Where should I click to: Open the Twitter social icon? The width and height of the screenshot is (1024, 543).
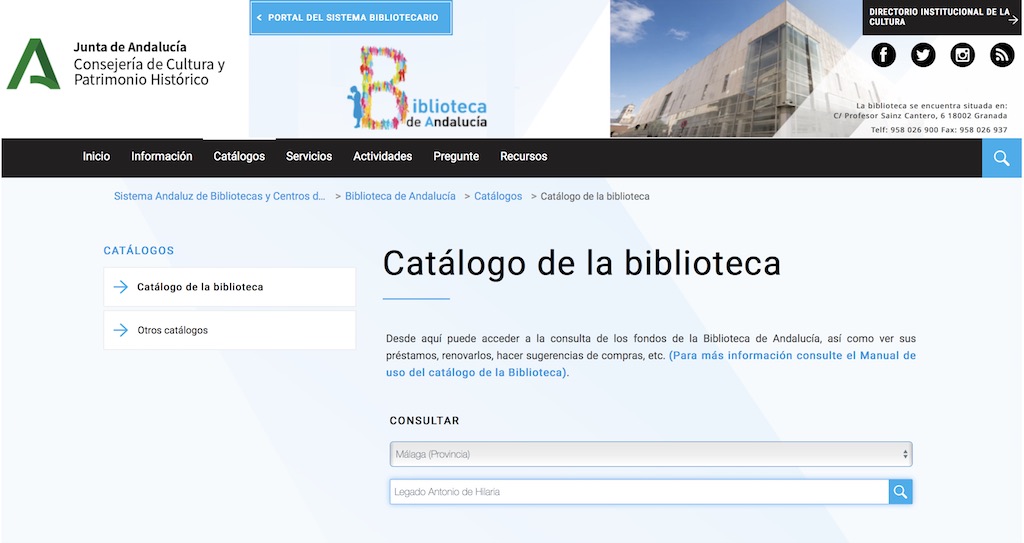[923, 55]
